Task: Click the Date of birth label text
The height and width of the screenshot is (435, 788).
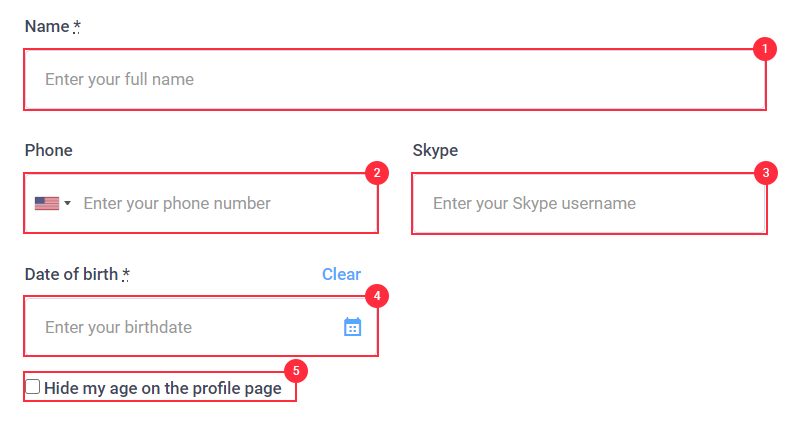Action: pos(71,274)
